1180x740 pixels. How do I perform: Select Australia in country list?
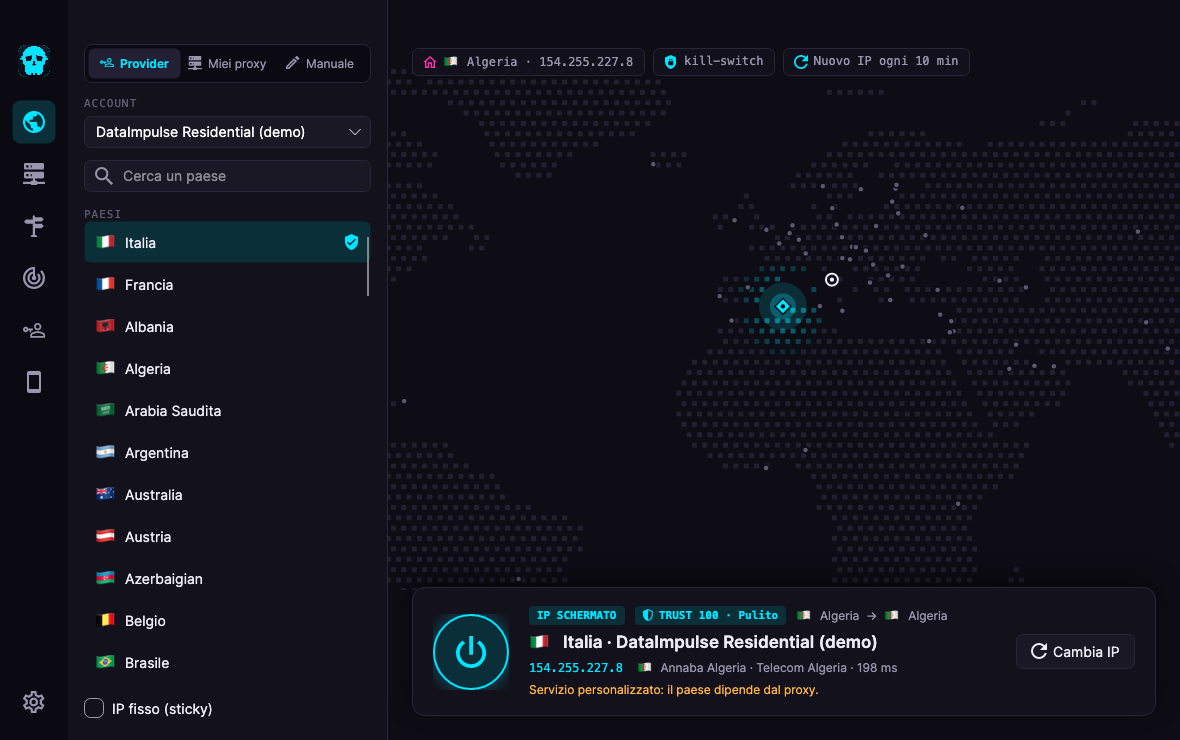pyautogui.click(x=227, y=495)
